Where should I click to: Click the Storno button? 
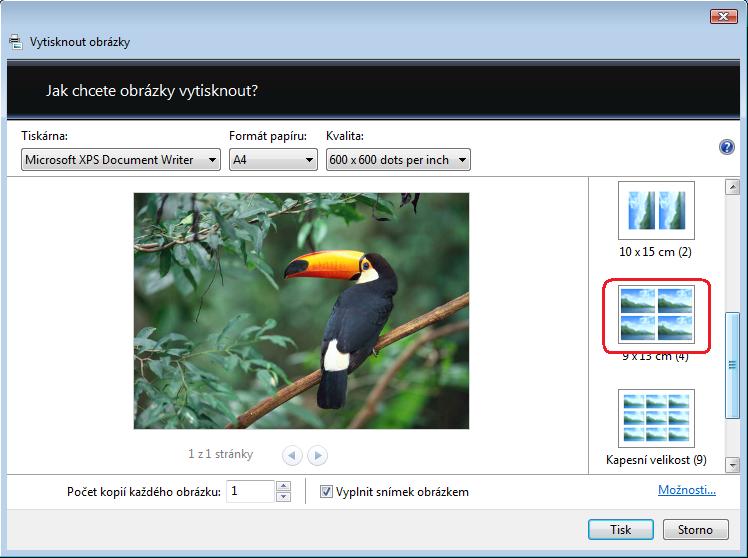tap(696, 529)
